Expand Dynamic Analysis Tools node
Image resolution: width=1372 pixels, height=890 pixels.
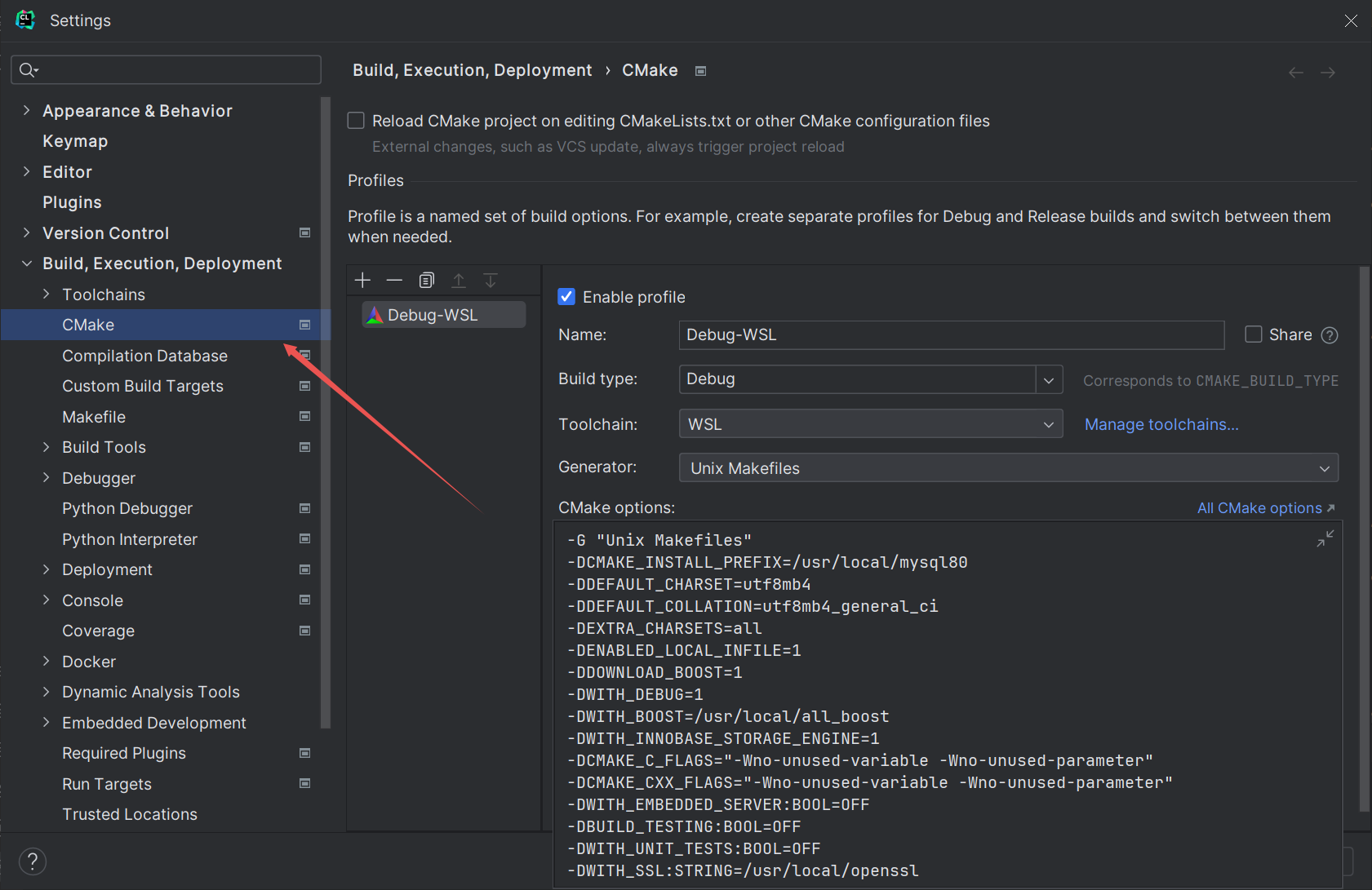(46, 692)
